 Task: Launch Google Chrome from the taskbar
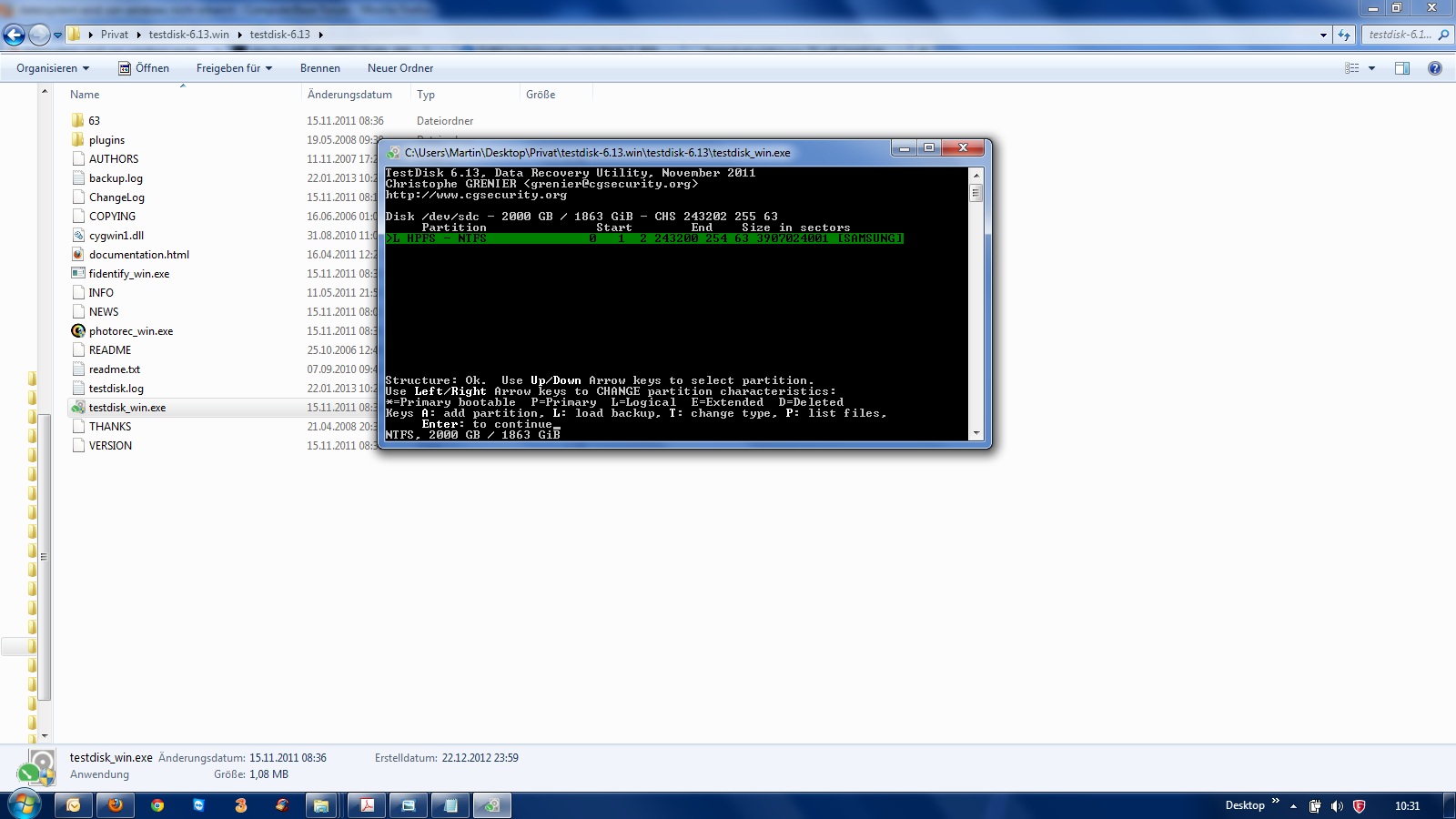tap(157, 805)
